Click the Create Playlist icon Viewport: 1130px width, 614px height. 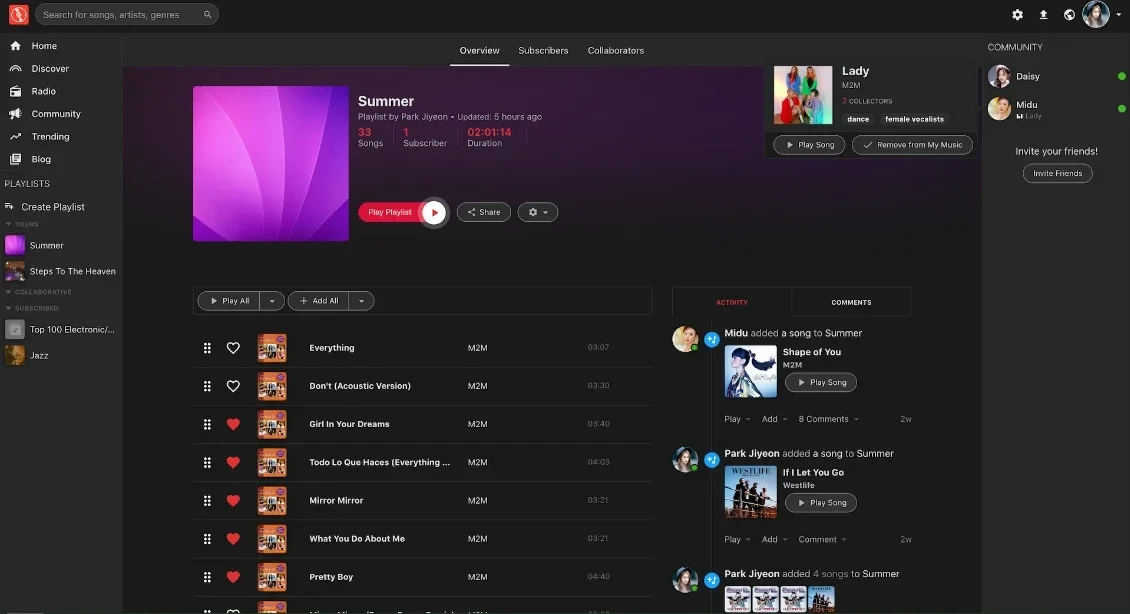(x=9, y=206)
